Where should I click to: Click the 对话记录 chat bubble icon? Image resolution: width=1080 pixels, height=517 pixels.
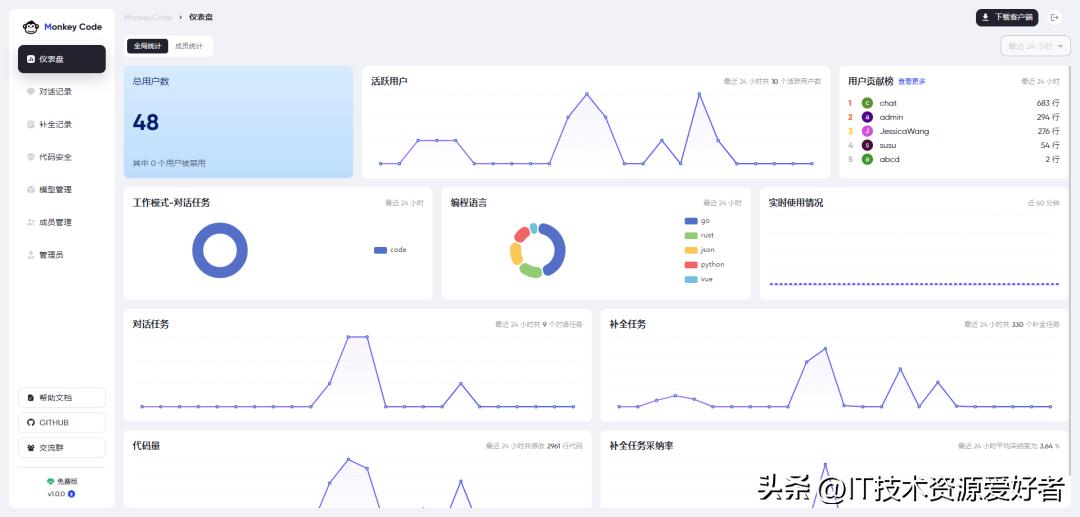pos(30,92)
